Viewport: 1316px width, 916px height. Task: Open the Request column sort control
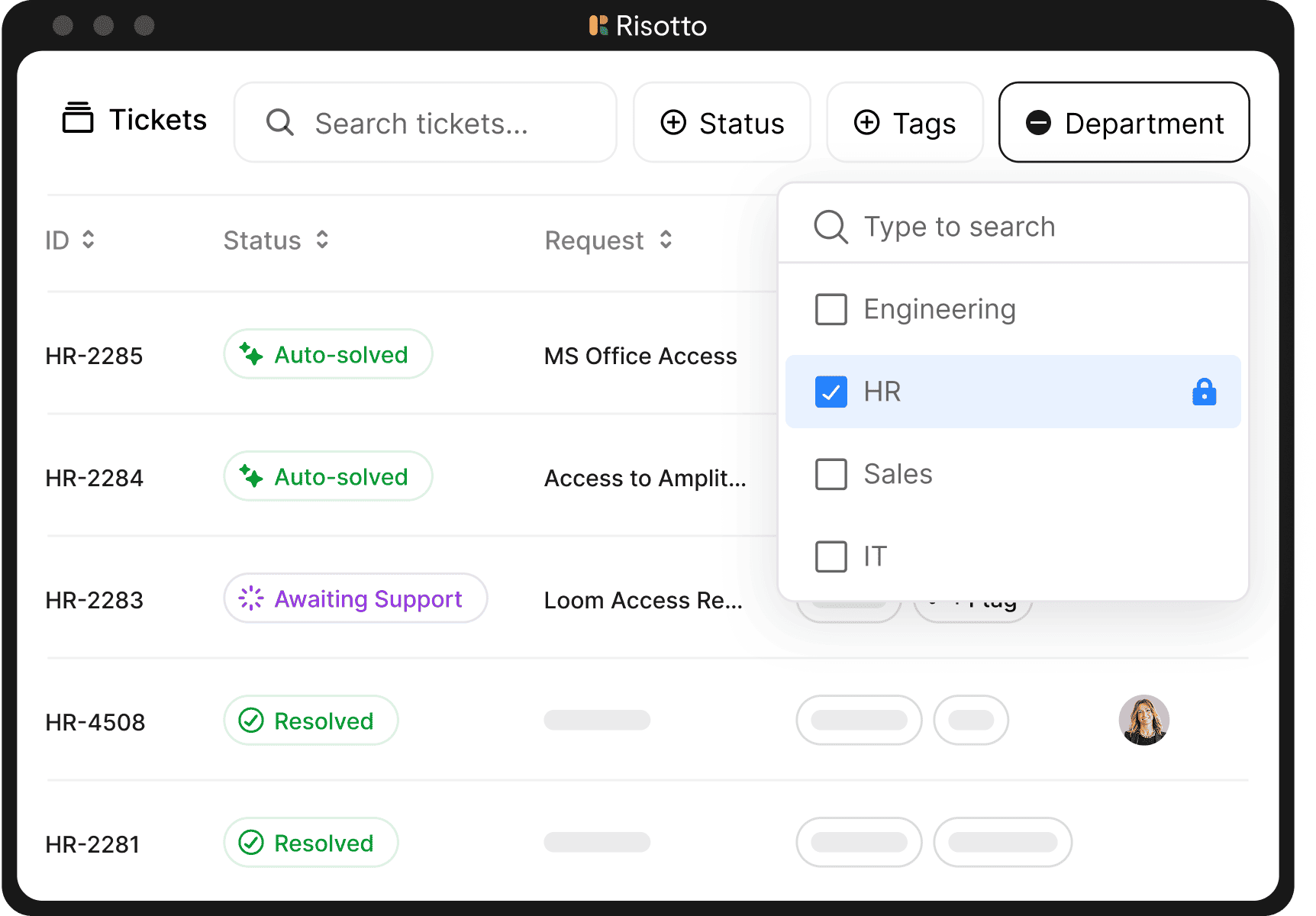(x=666, y=240)
